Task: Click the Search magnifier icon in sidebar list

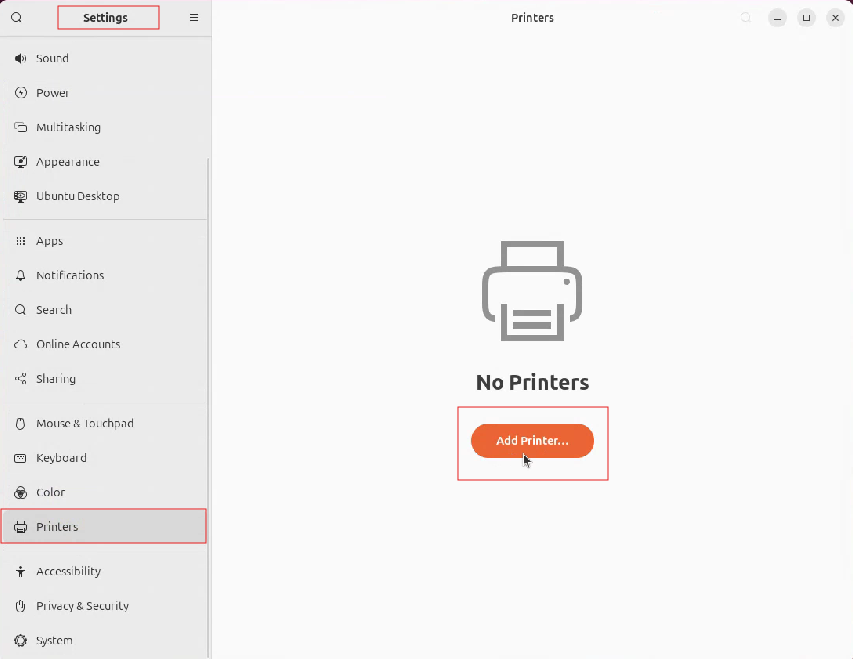Action: point(20,310)
